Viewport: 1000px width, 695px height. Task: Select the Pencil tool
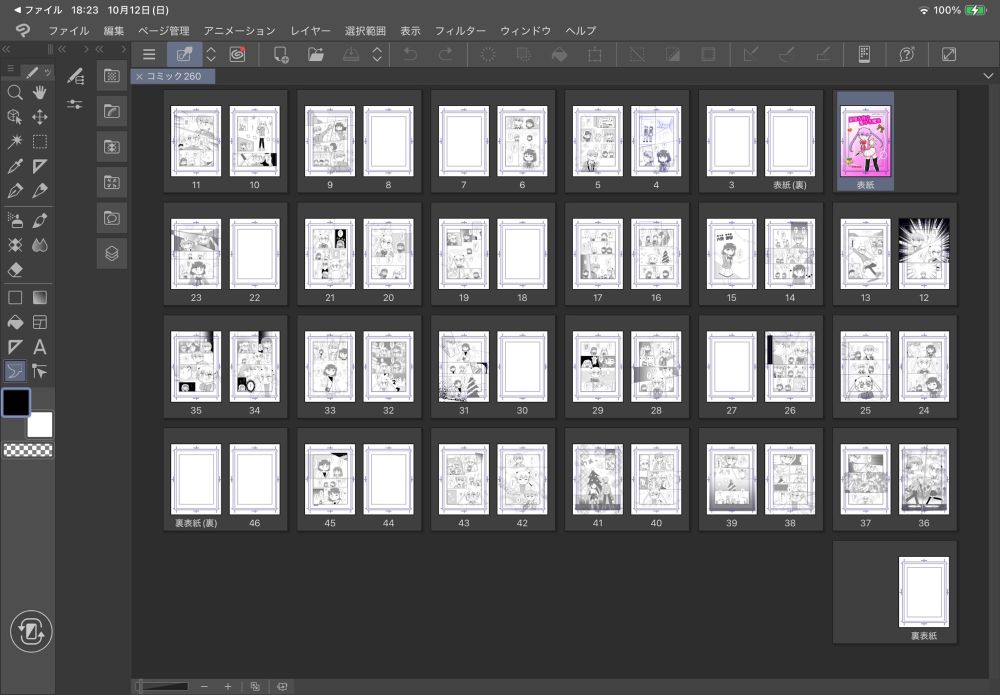click(x=40, y=191)
